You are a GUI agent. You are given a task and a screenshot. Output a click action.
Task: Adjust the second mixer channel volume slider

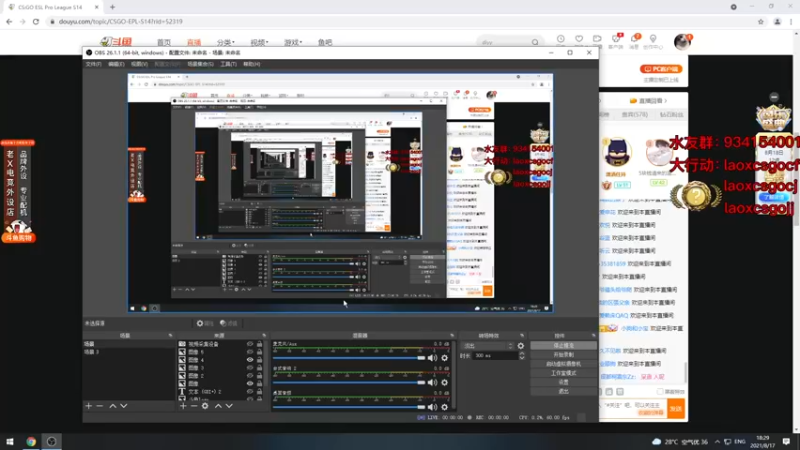tap(349, 383)
